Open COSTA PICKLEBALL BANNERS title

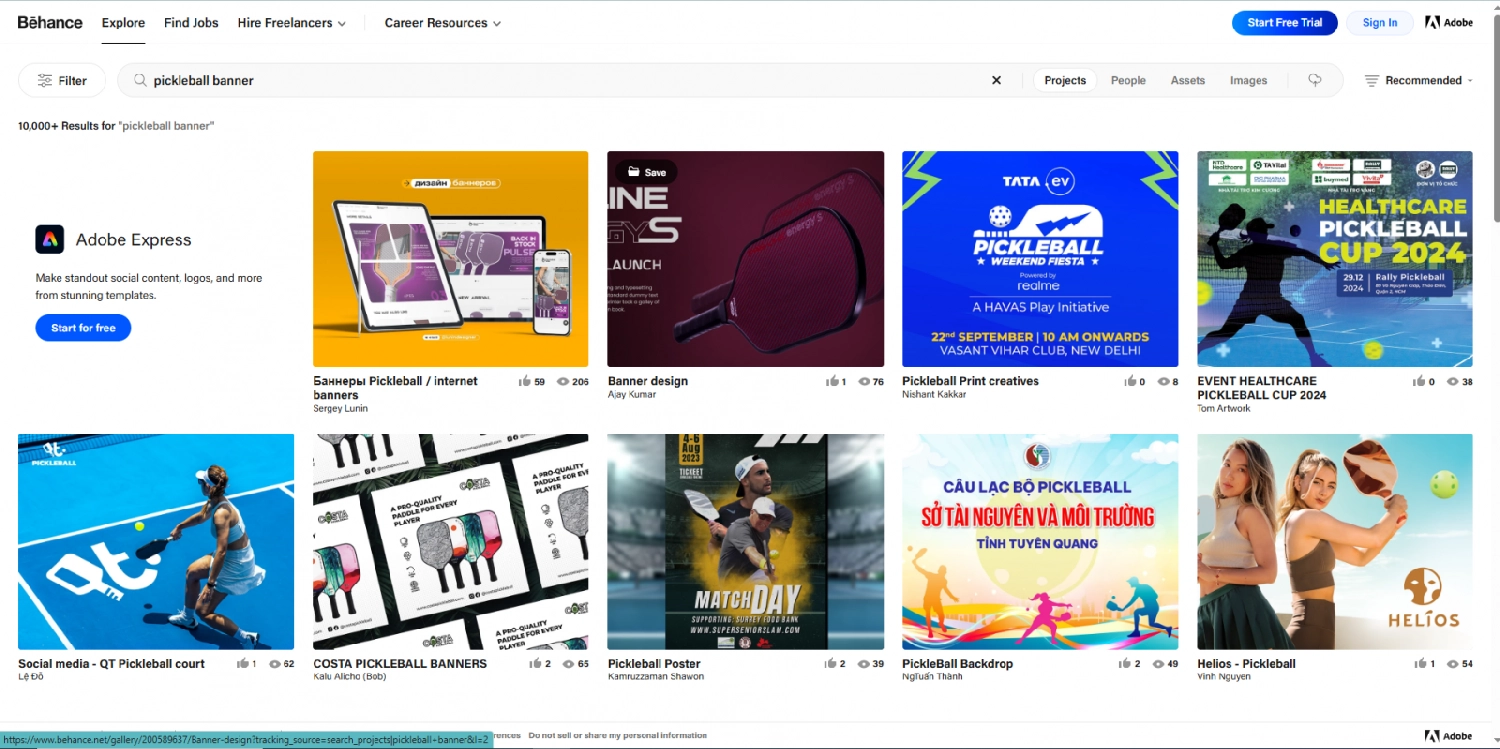tap(400, 664)
